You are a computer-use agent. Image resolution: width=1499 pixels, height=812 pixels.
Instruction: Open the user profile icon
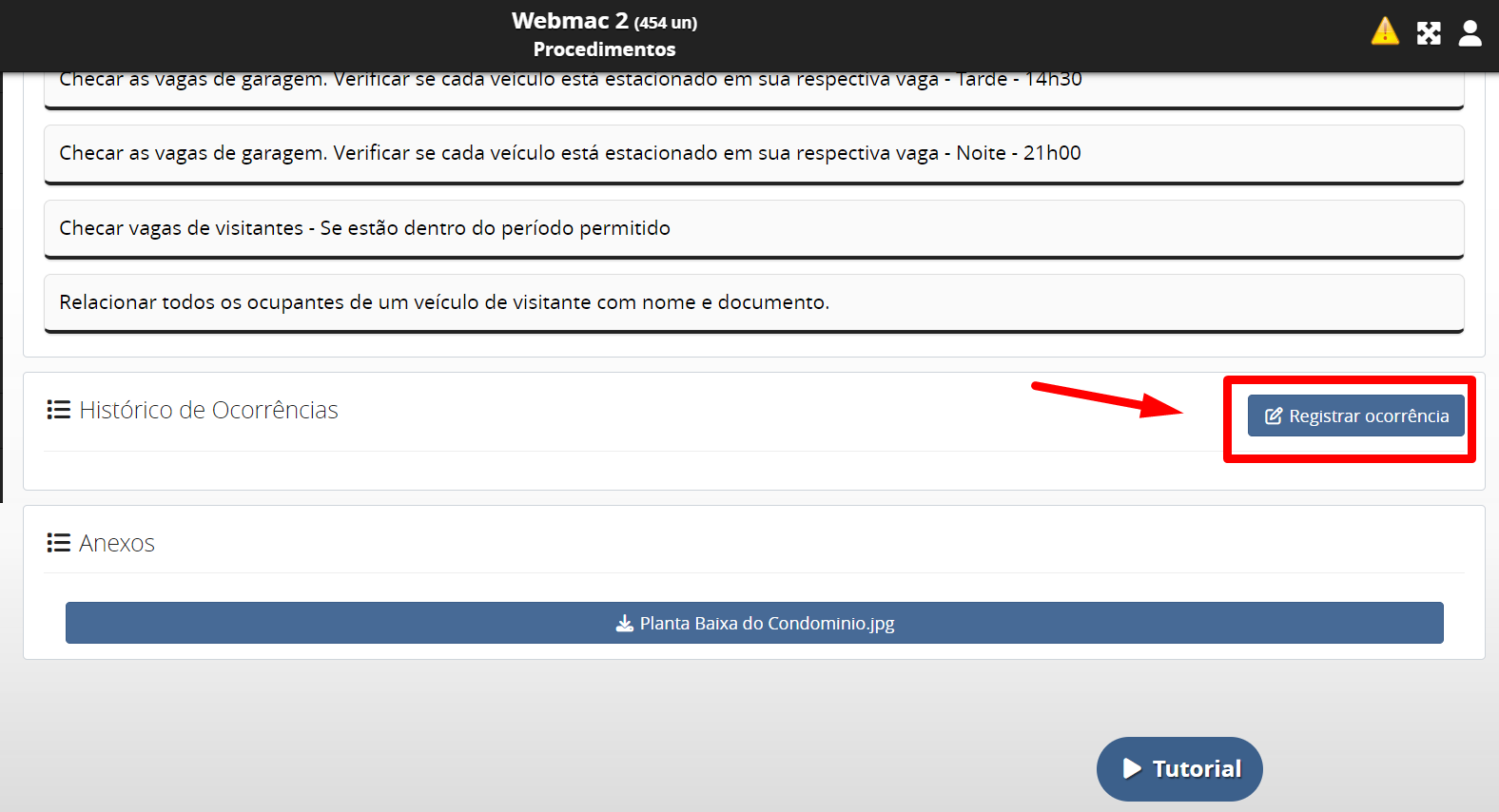click(1470, 33)
